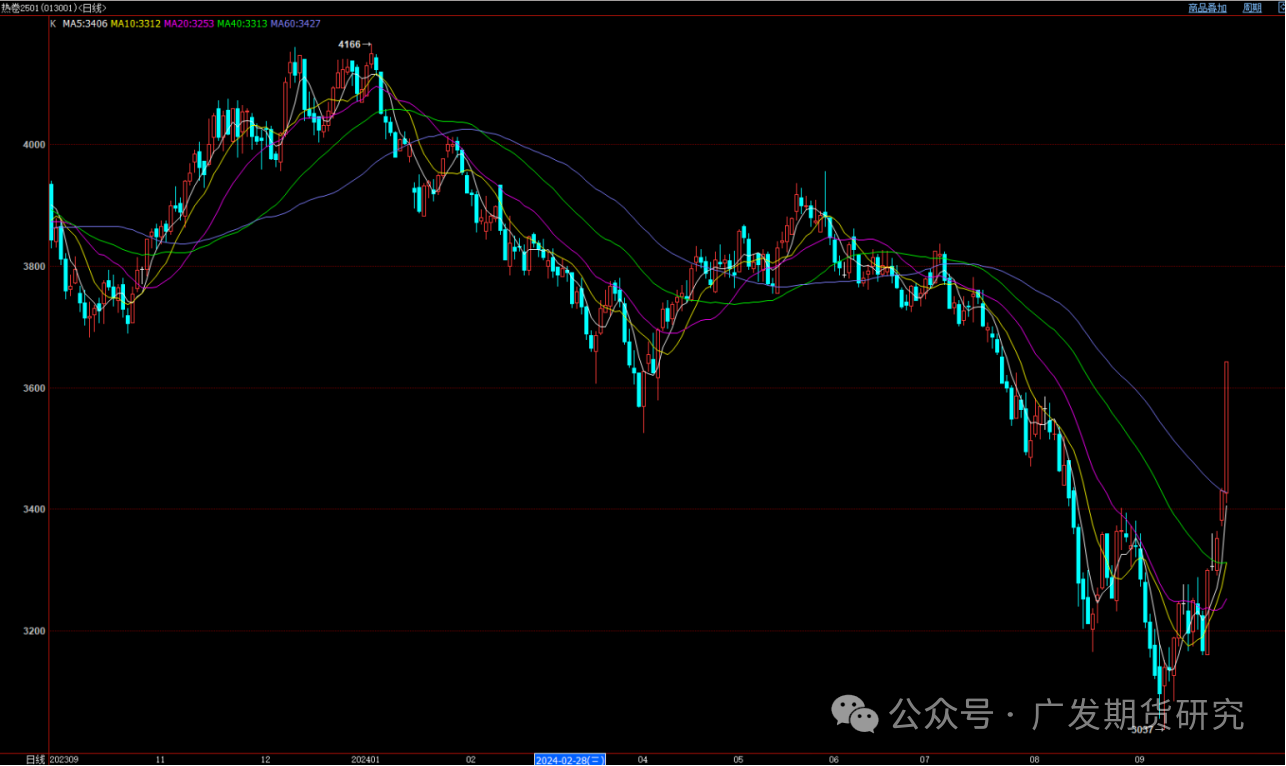
Task: Select the K indicator label
Action: (53, 22)
